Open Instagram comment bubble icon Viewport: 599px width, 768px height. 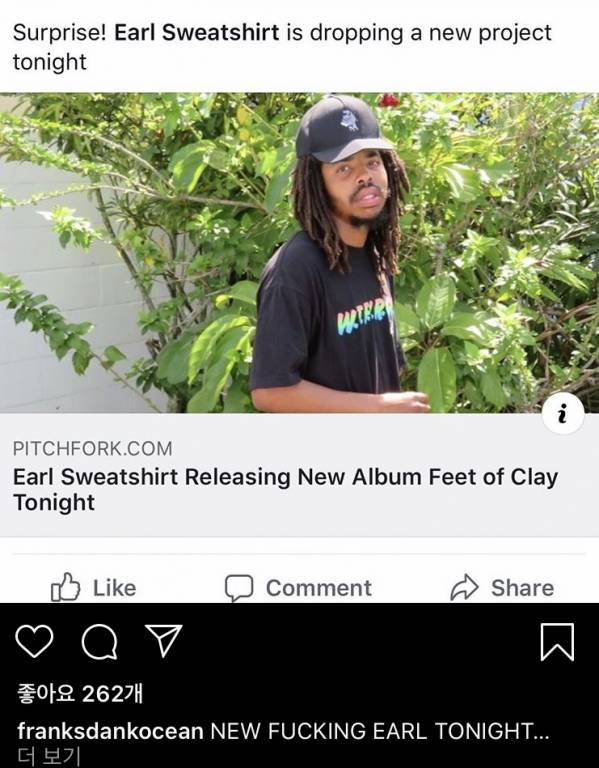99,642
